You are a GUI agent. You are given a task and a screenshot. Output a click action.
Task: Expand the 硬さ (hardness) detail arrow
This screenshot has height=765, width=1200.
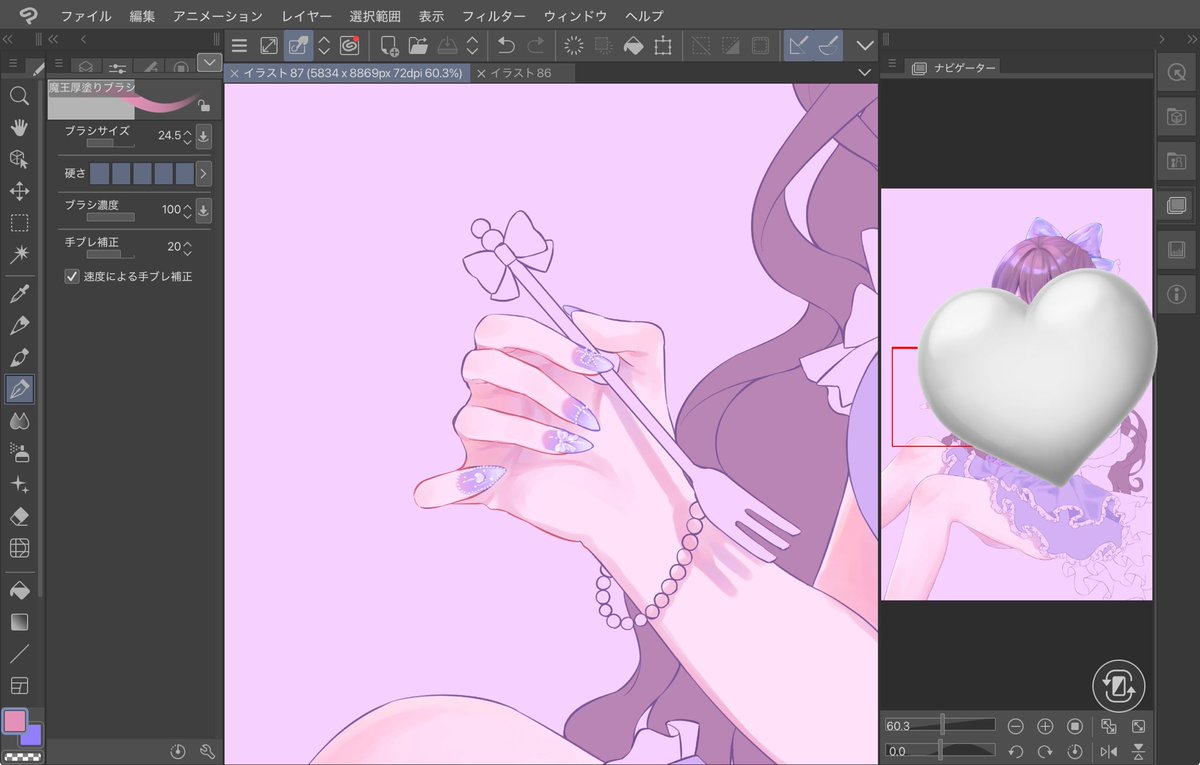click(204, 174)
